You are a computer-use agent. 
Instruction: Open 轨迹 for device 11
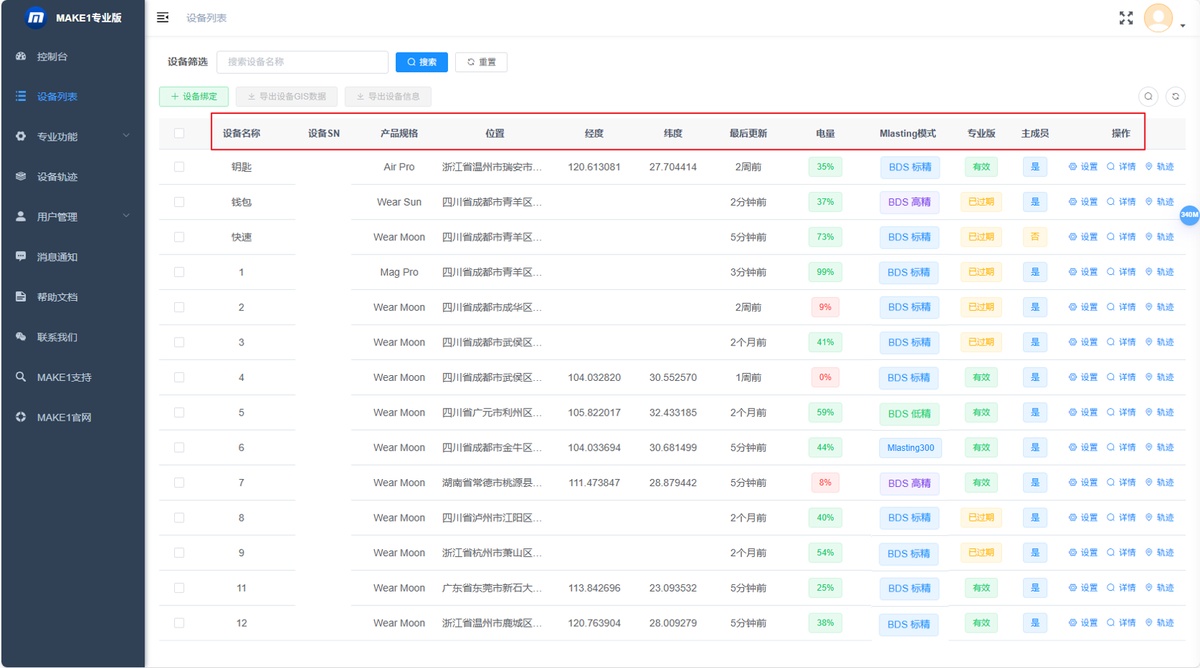pyautogui.click(x=1159, y=588)
